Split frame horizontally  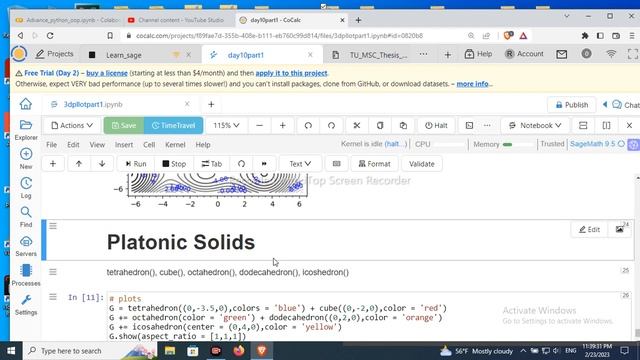coord(583,125)
